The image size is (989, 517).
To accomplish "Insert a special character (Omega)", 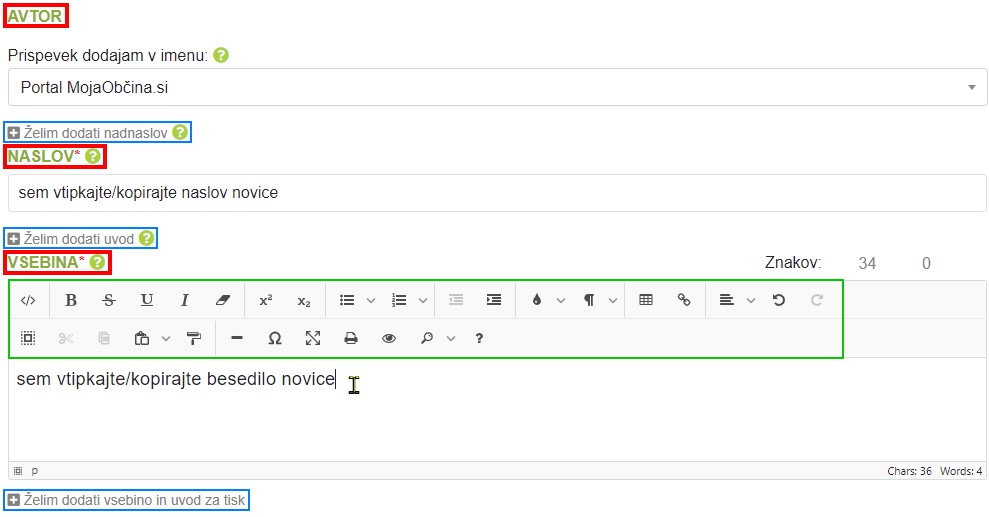I will pyautogui.click(x=275, y=339).
